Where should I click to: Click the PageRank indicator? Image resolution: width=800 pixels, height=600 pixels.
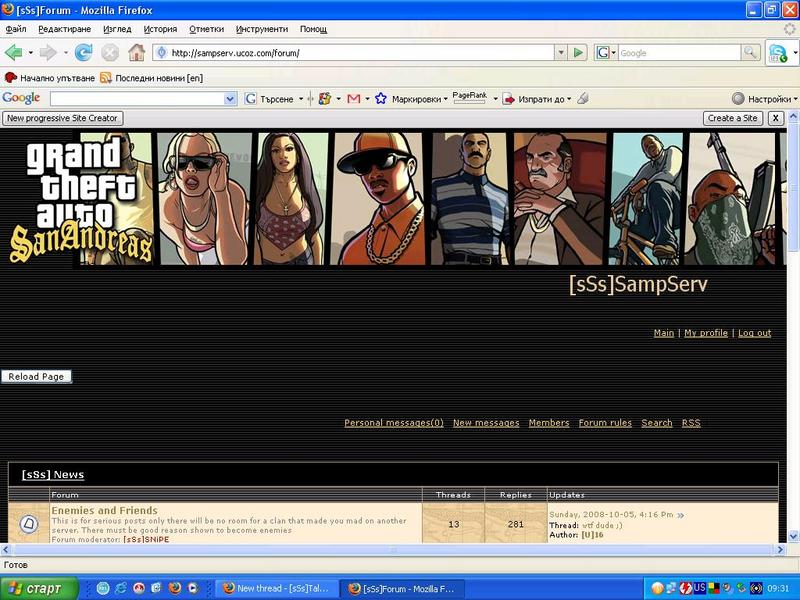469,97
